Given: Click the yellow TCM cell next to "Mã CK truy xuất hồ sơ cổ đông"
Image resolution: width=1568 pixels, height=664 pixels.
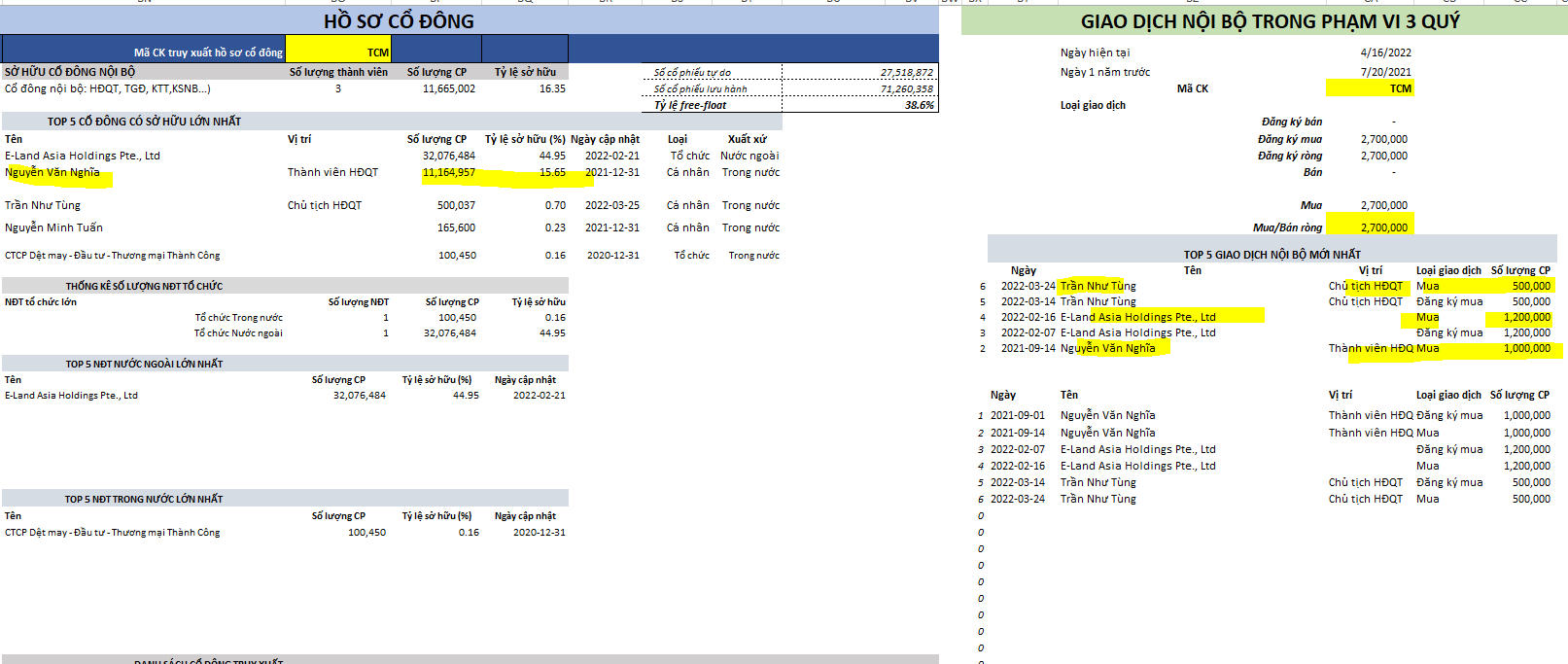Looking at the screenshot, I should pos(338,52).
